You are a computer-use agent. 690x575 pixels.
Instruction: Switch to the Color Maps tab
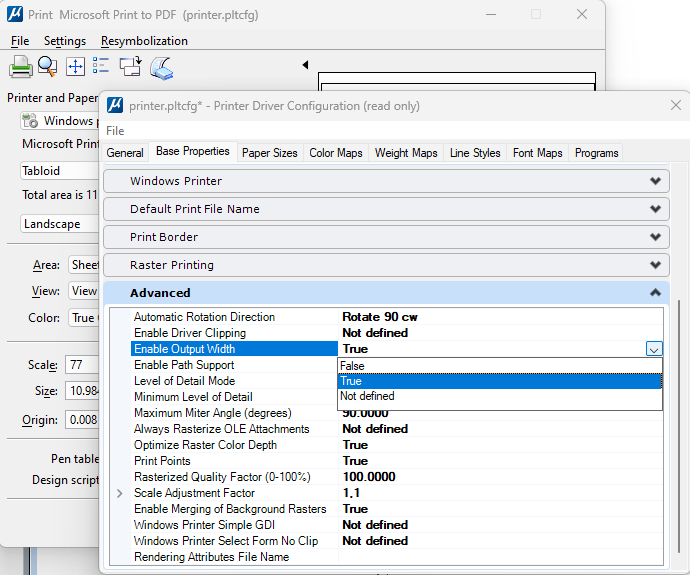335,153
